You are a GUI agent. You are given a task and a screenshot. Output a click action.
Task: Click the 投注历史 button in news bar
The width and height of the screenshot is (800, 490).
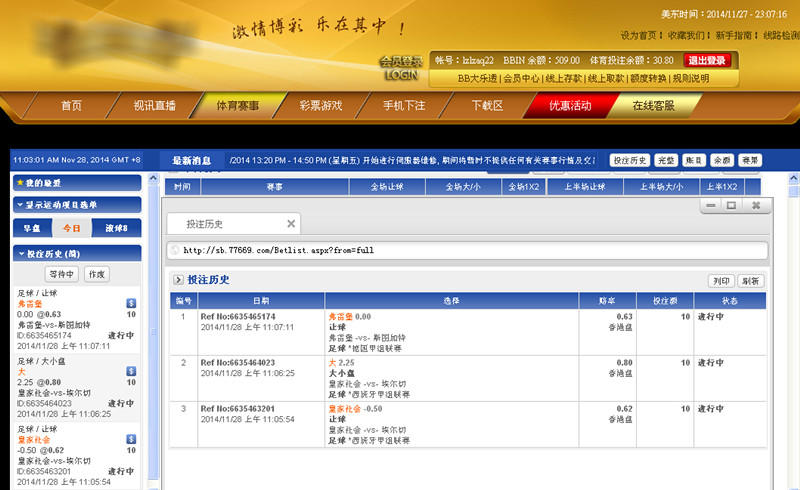click(x=630, y=161)
